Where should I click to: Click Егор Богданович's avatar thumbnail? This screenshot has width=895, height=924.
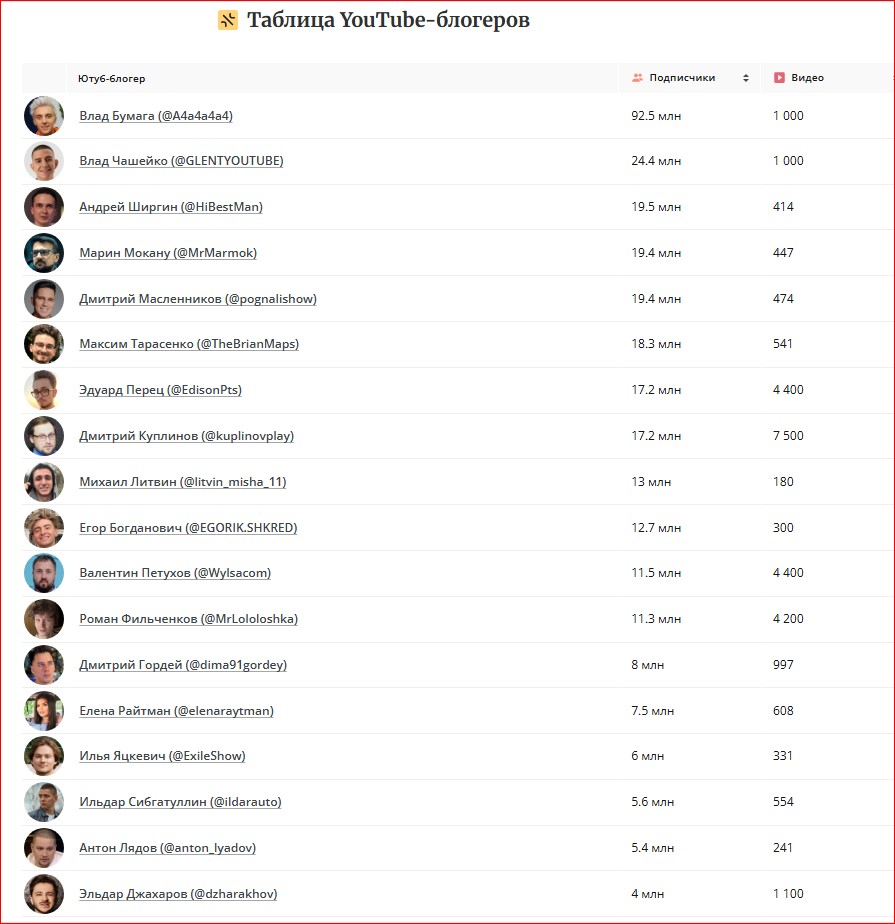point(44,528)
